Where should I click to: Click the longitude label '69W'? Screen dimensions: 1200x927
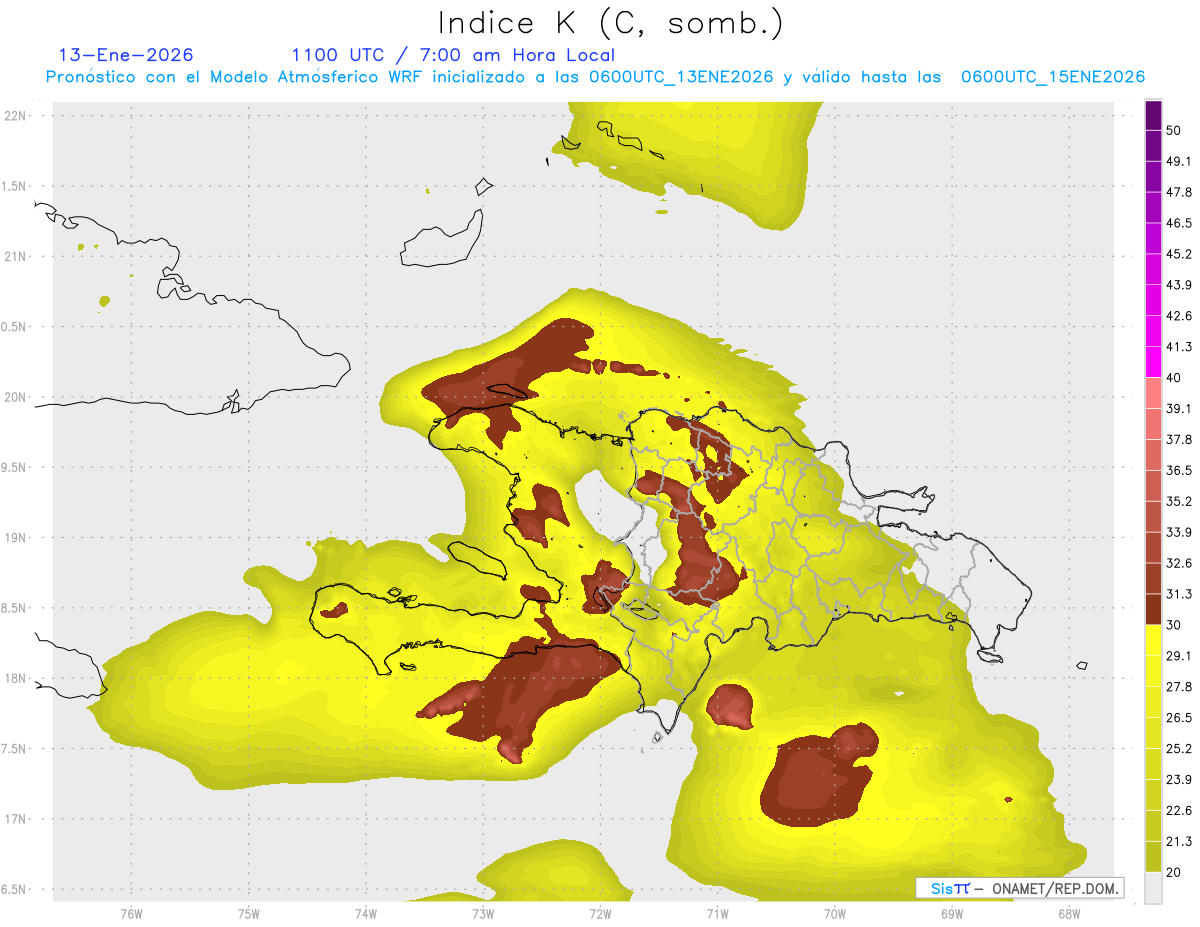[x=952, y=913]
